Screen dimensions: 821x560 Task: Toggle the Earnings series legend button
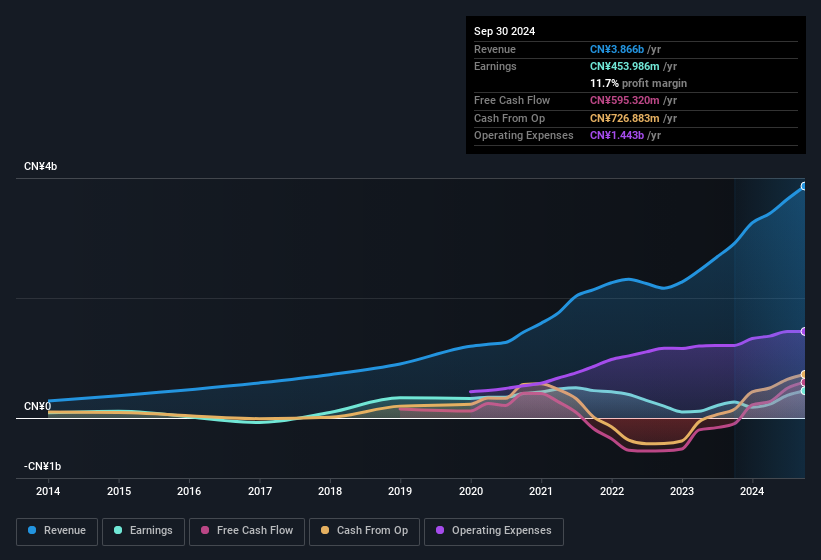(143, 531)
